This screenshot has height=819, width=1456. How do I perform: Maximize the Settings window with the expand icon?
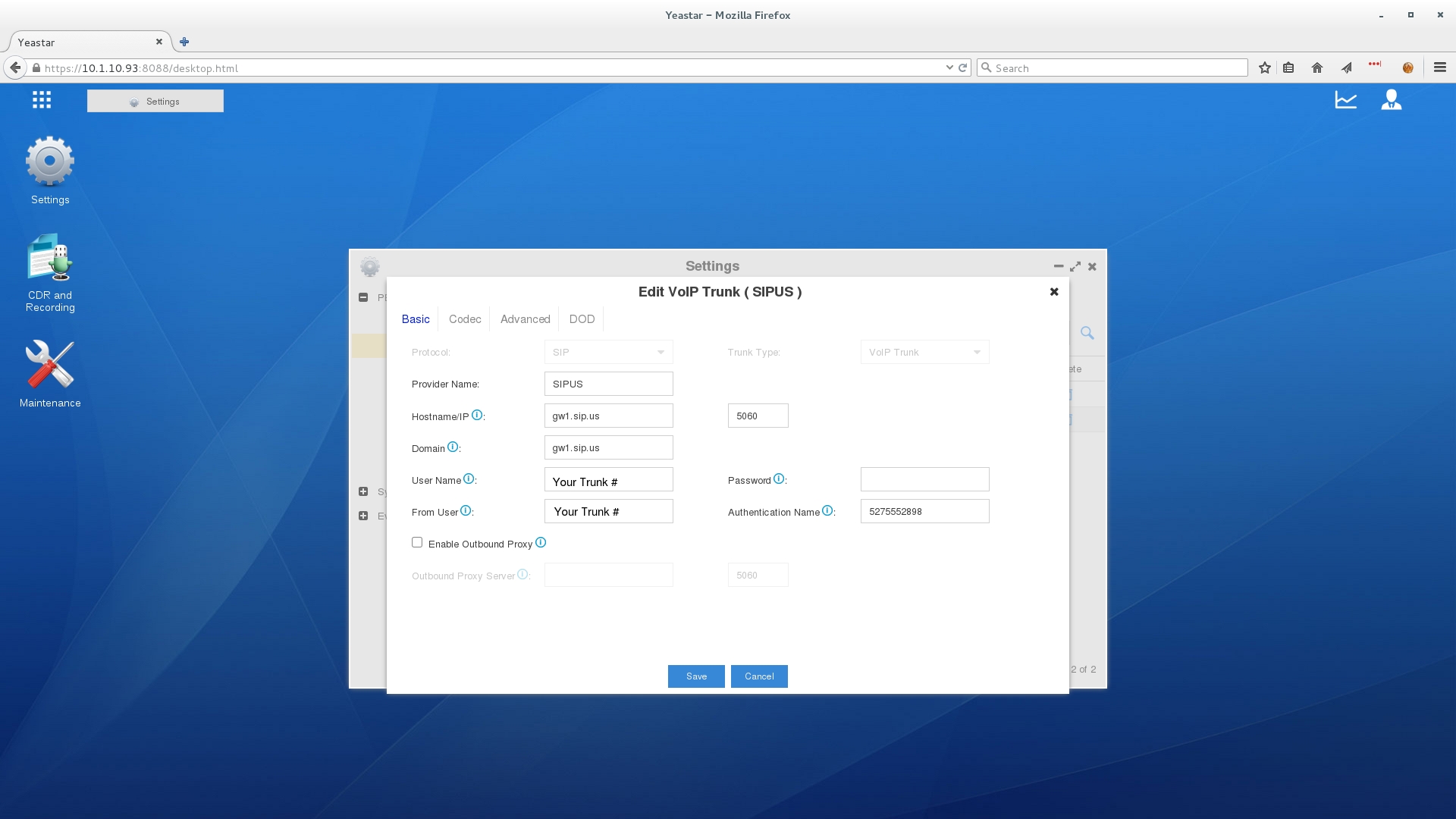pyautogui.click(x=1075, y=266)
